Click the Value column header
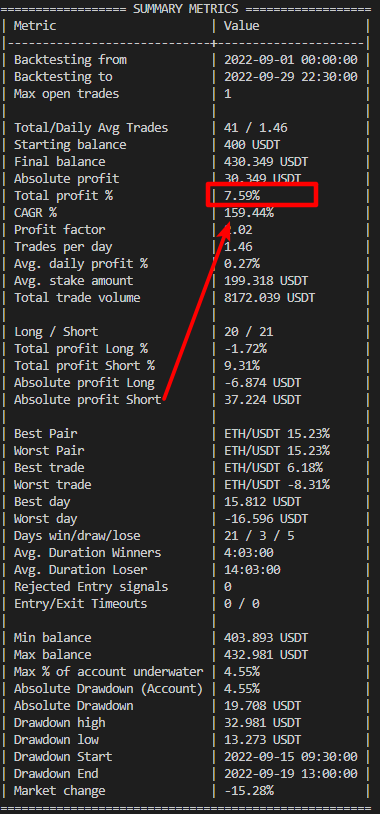Viewport: 380px width, 814px height. [x=241, y=25]
